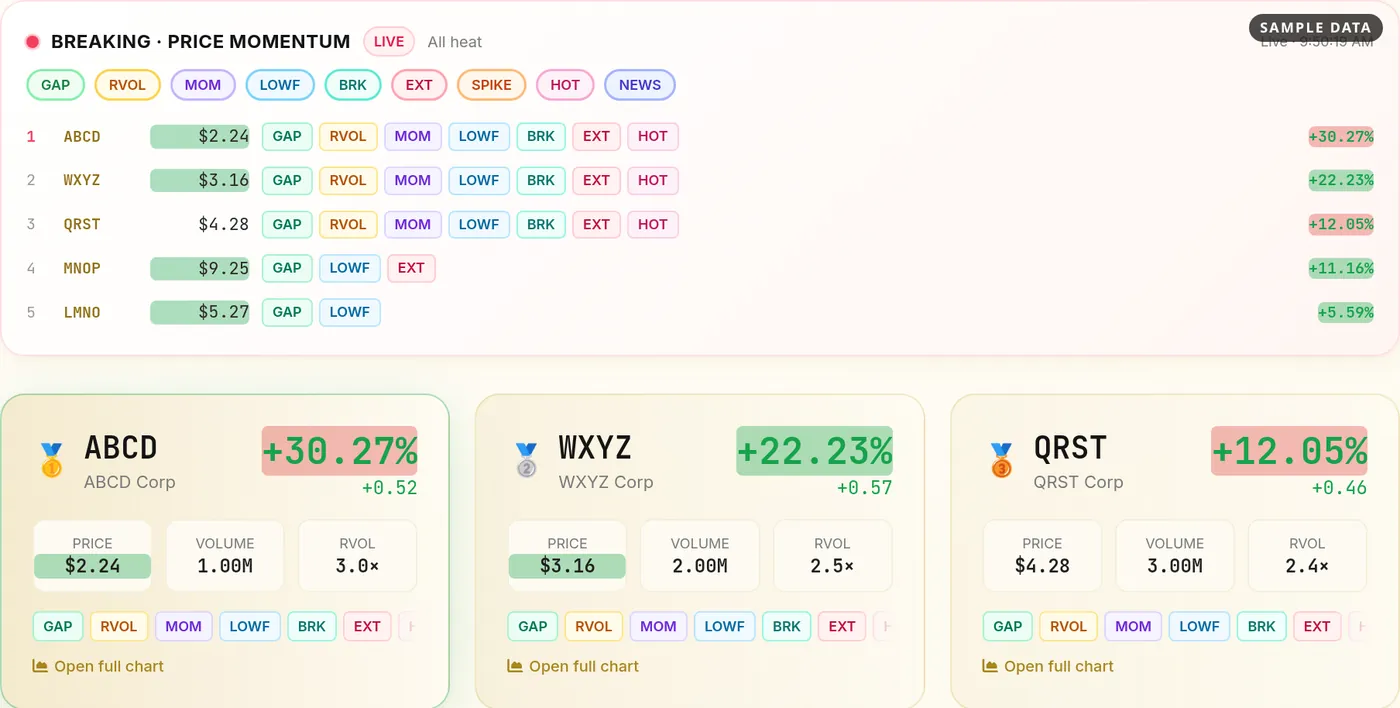Toggle the LOWF filter chip
The image size is (1400, 708).
[280, 85]
